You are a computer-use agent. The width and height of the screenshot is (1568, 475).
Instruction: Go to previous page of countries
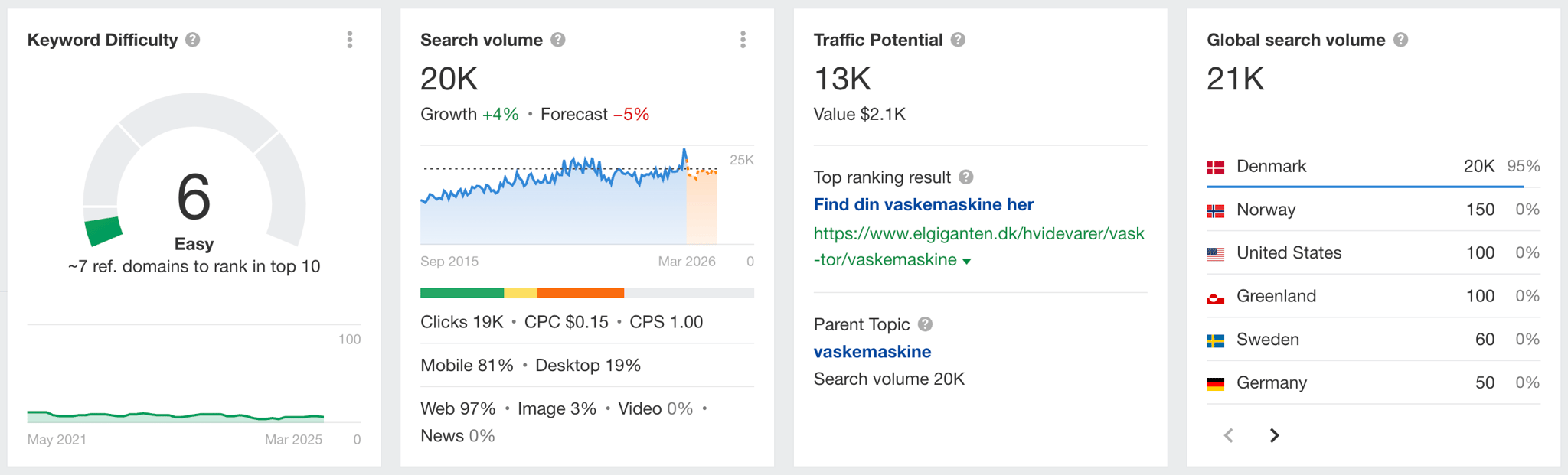tap(1229, 435)
